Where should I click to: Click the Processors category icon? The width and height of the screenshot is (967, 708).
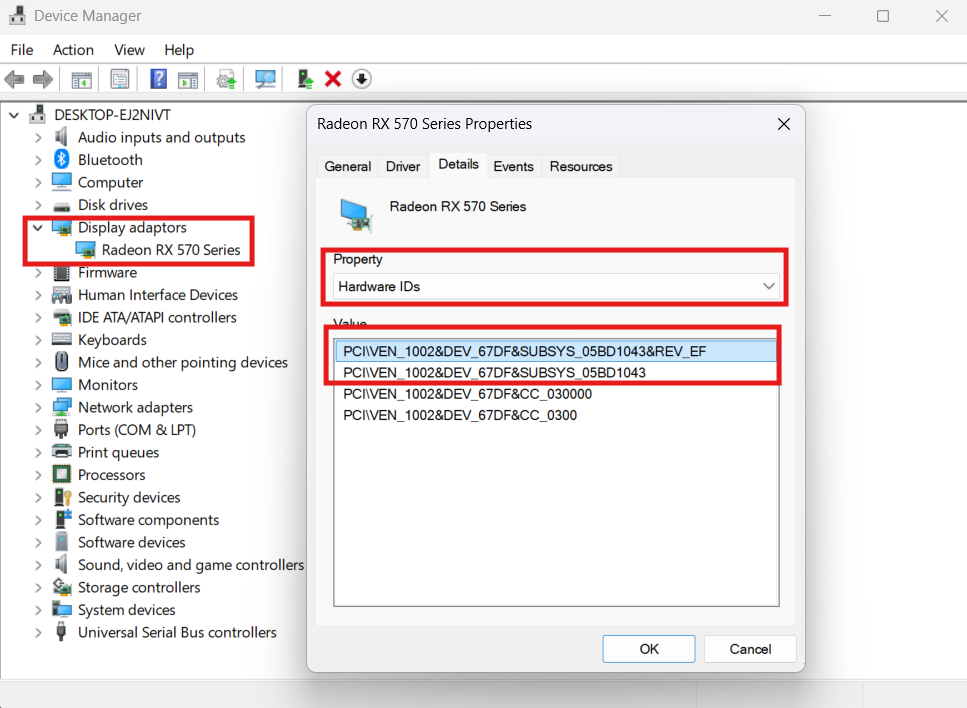tap(62, 474)
